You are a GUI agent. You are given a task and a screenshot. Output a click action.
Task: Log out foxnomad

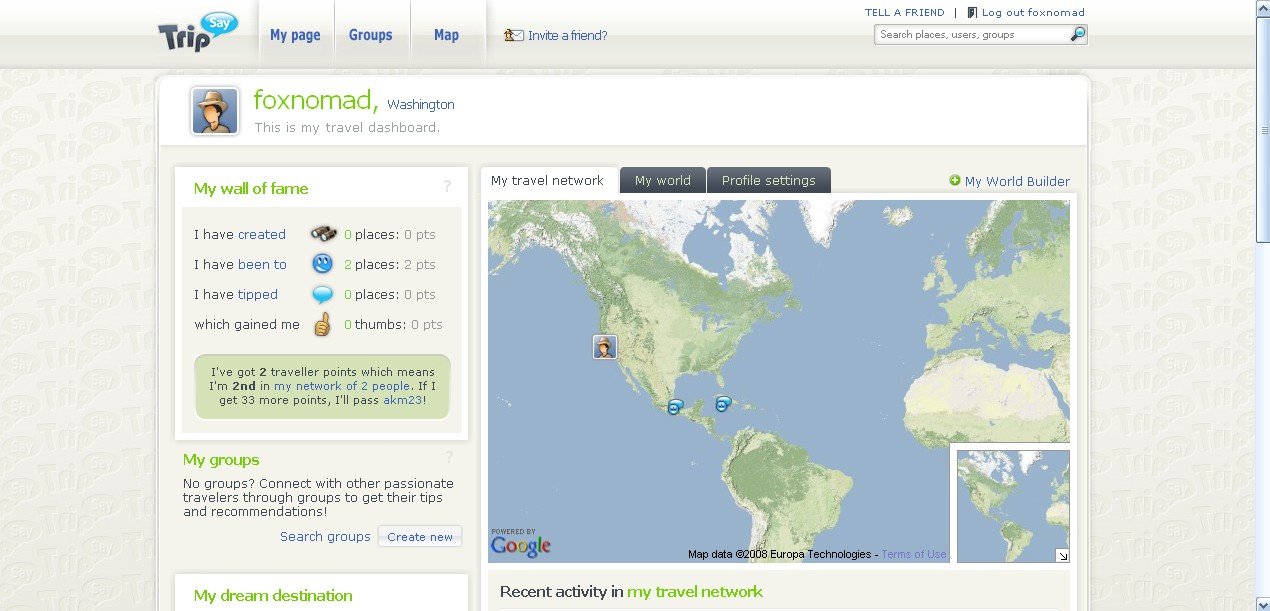tap(1033, 13)
